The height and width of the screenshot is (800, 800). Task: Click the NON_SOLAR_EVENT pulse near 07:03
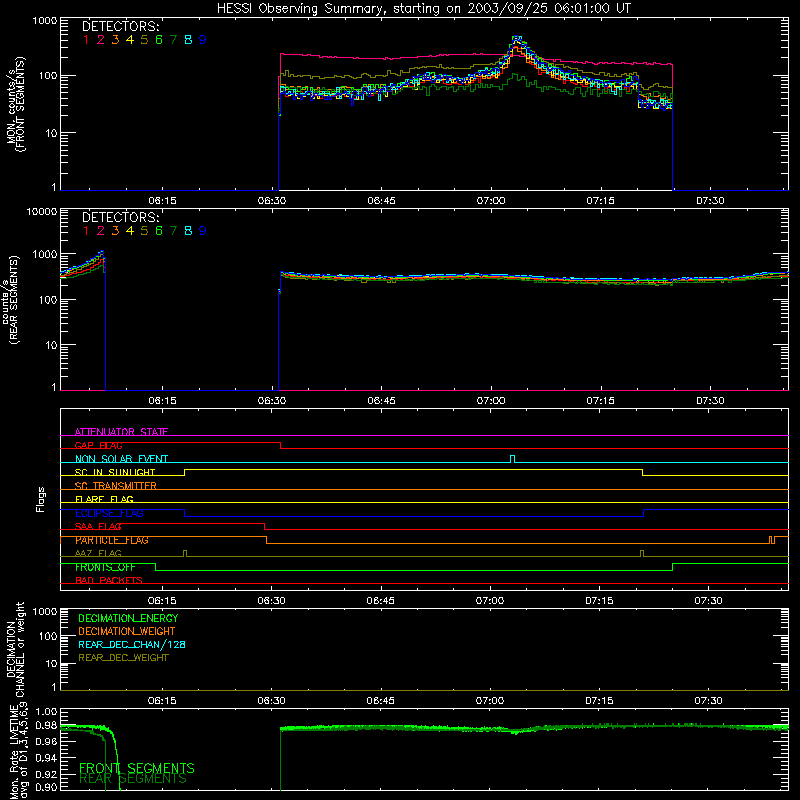pos(513,459)
